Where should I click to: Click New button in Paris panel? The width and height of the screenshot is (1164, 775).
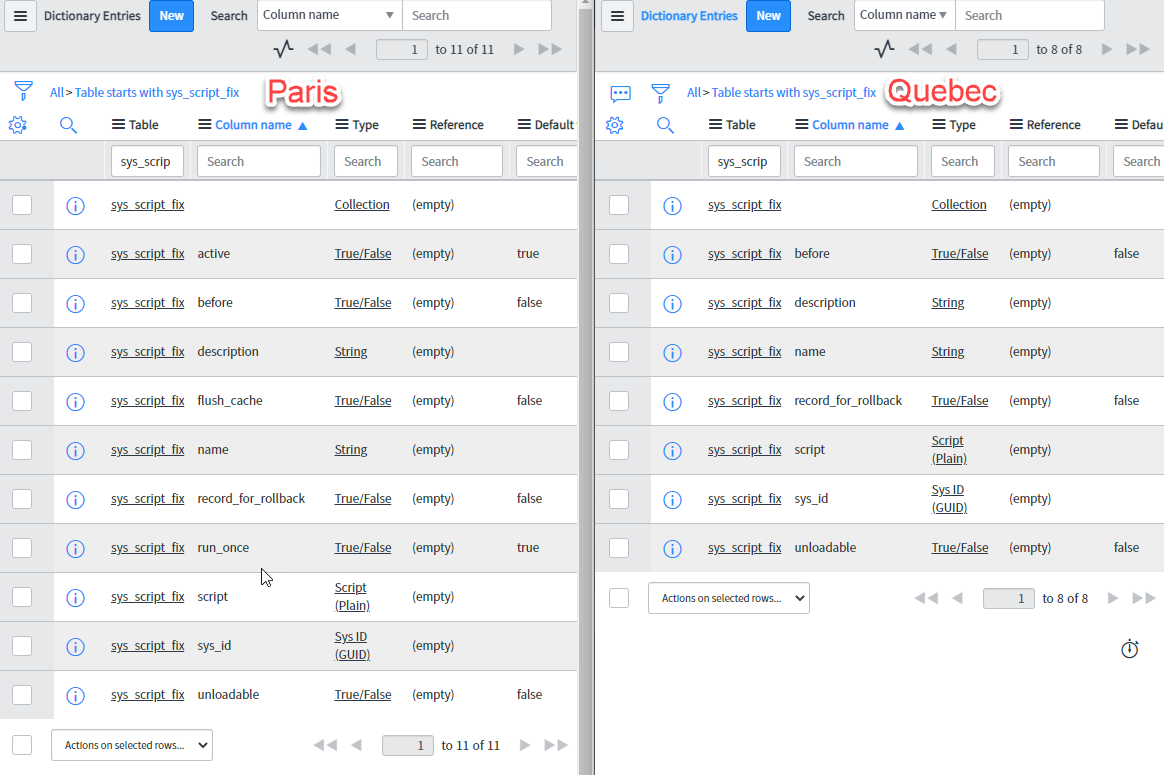[171, 16]
